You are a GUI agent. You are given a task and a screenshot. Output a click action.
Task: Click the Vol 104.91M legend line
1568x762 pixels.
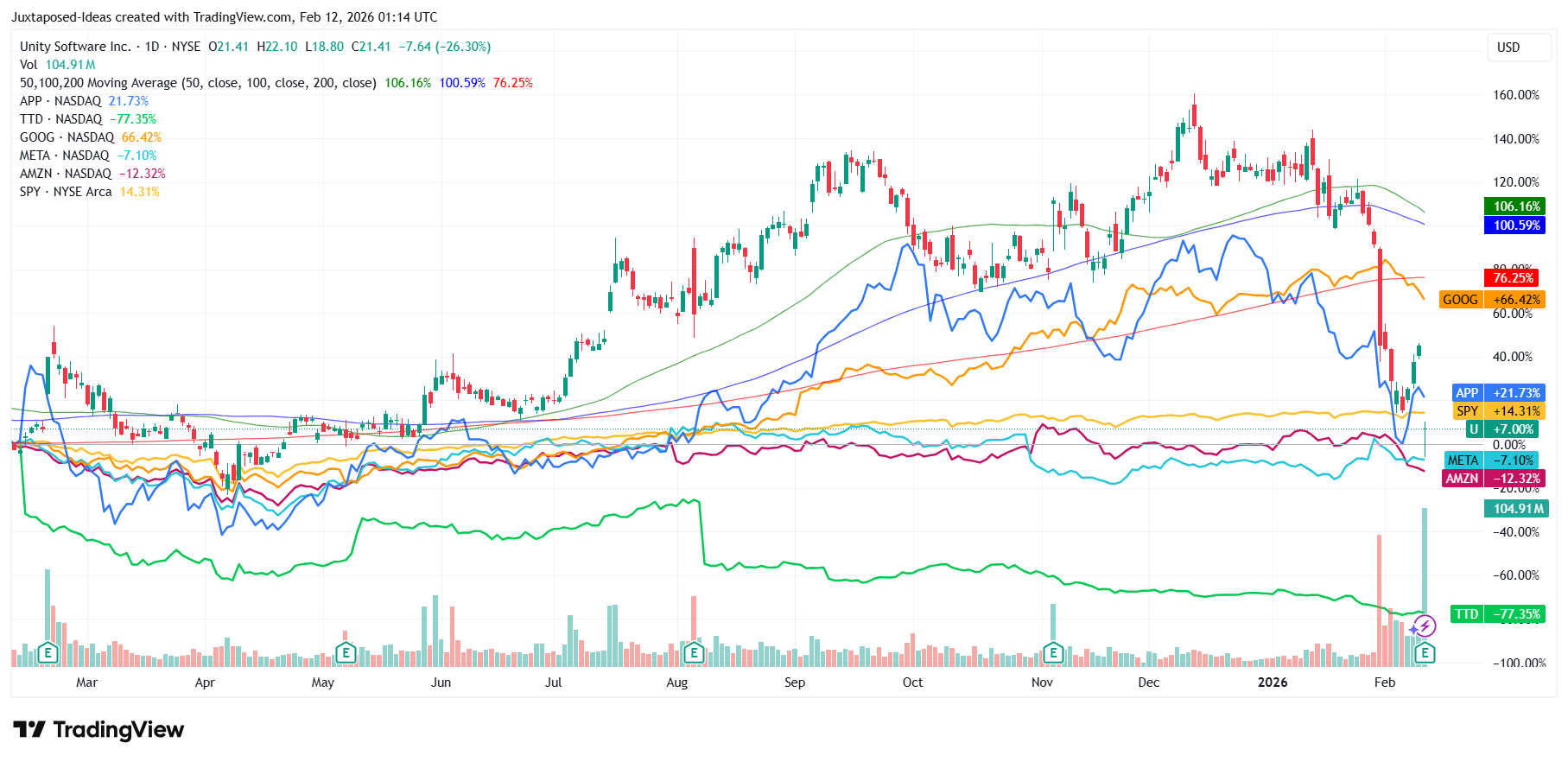click(58, 65)
